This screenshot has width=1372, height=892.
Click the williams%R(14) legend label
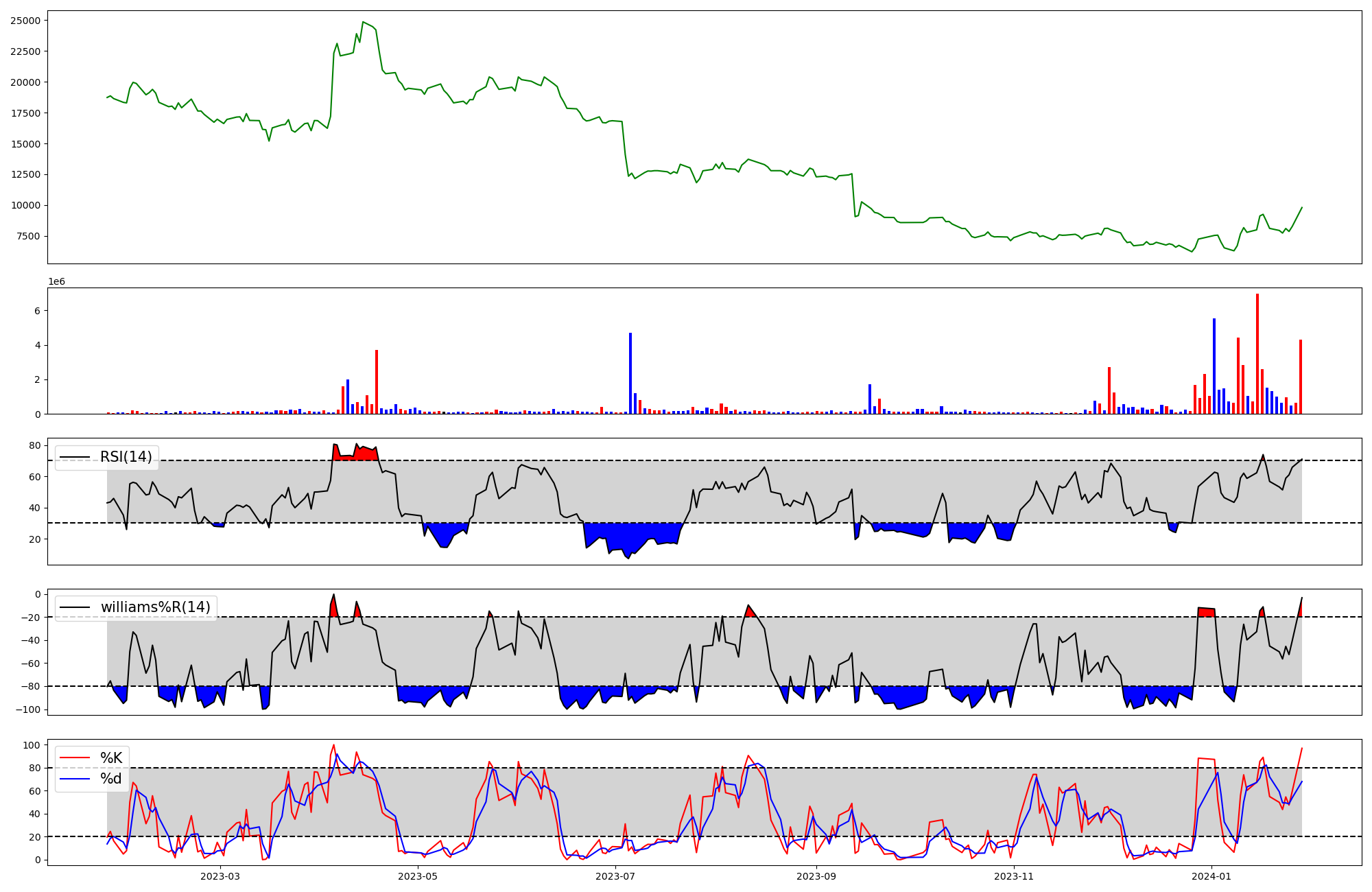[x=155, y=607]
